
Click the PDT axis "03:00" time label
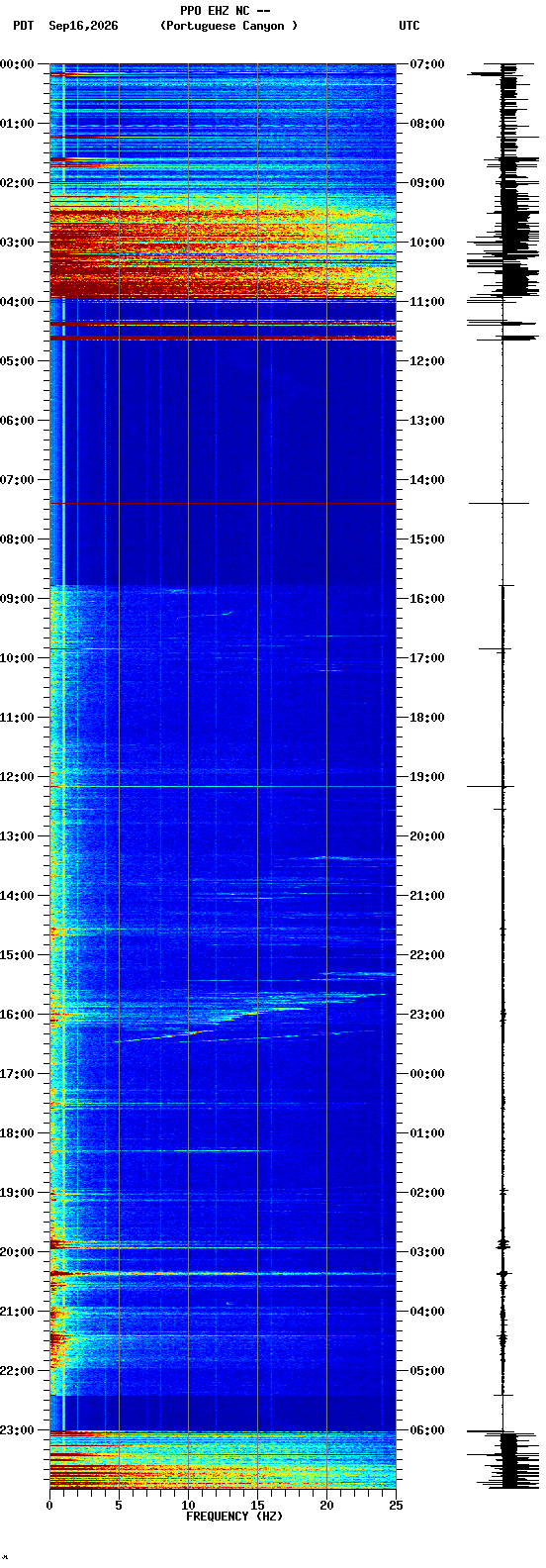pyautogui.click(x=17, y=243)
